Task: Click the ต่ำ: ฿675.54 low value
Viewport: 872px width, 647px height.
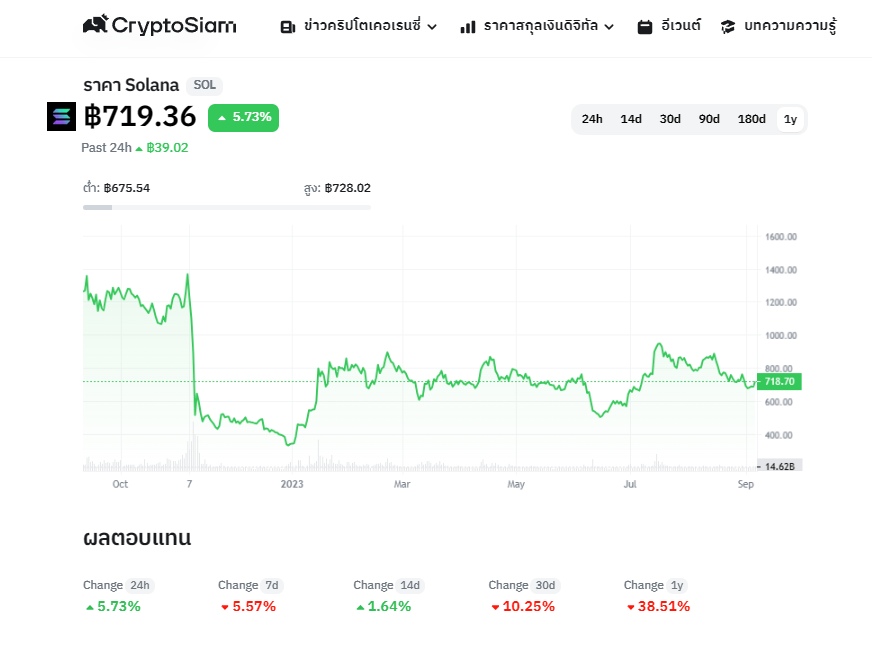Action: tap(116, 188)
